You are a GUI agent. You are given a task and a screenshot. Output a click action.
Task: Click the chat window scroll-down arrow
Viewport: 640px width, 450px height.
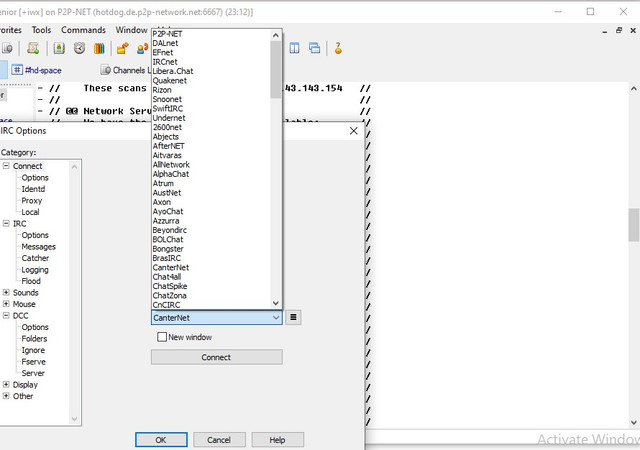click(x=633, y=423)
